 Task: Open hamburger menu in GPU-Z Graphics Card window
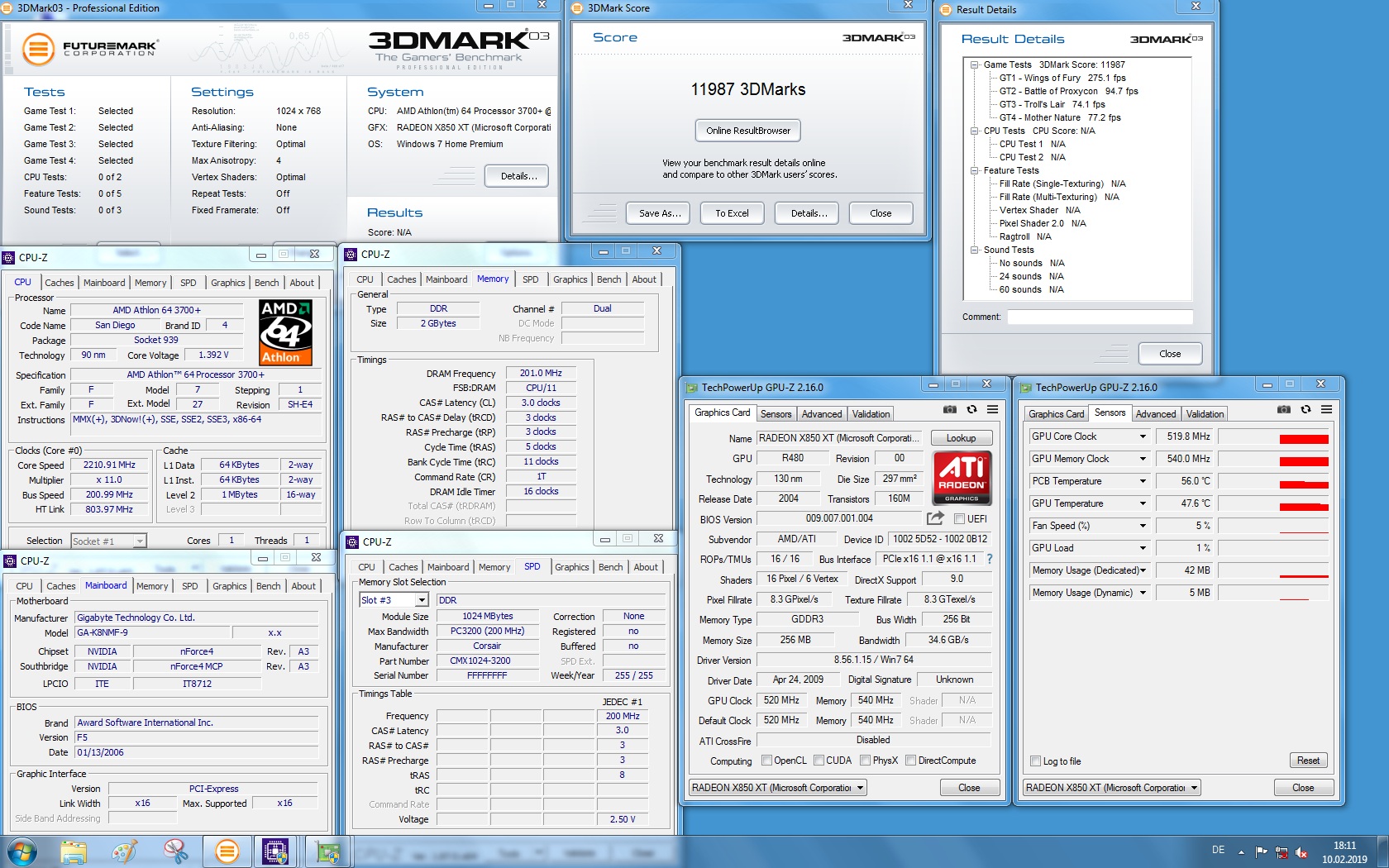click(x=992, y=409)
